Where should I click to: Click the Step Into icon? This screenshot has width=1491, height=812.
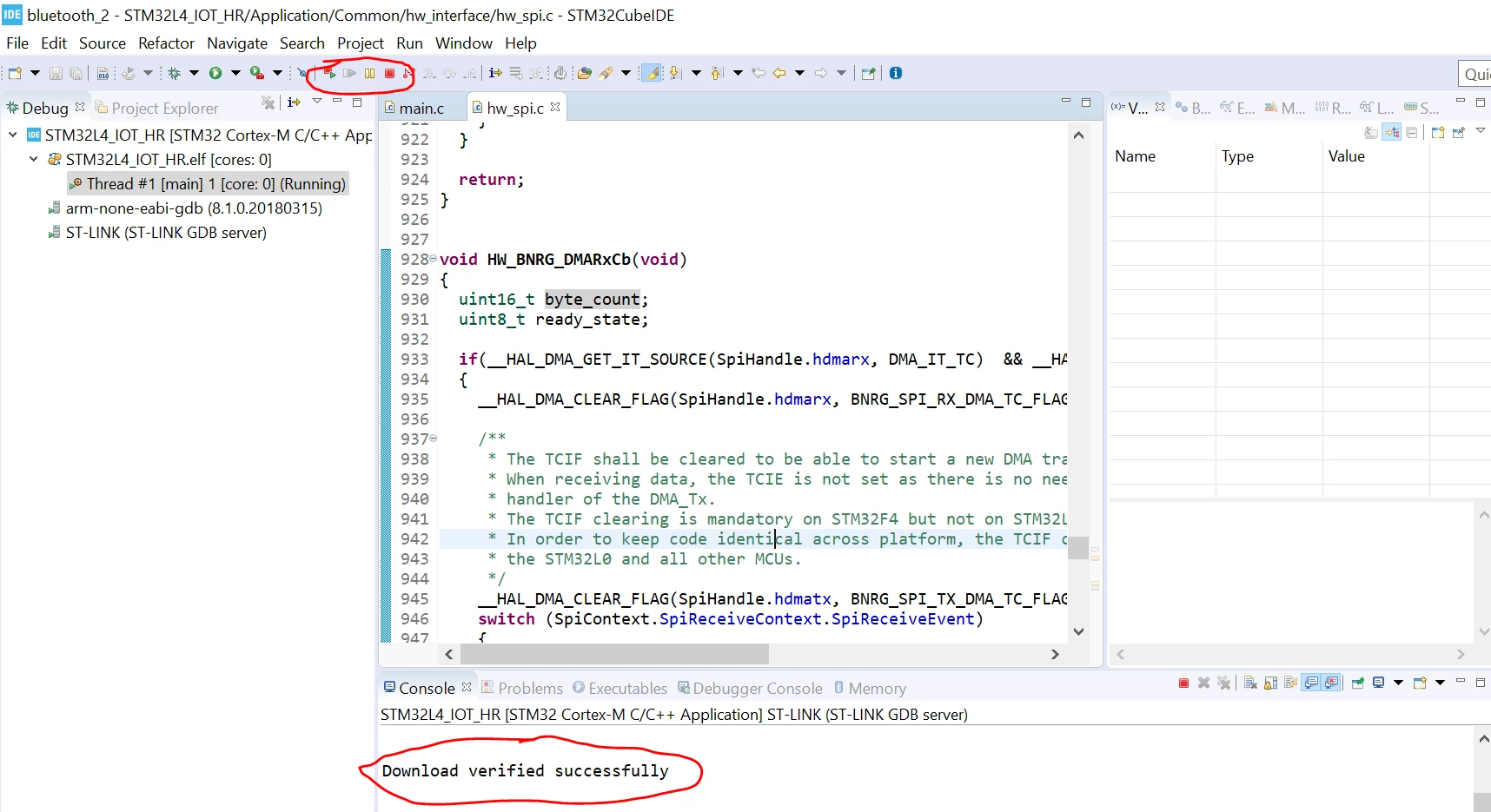pyautogui.click(x=429, y=74)
